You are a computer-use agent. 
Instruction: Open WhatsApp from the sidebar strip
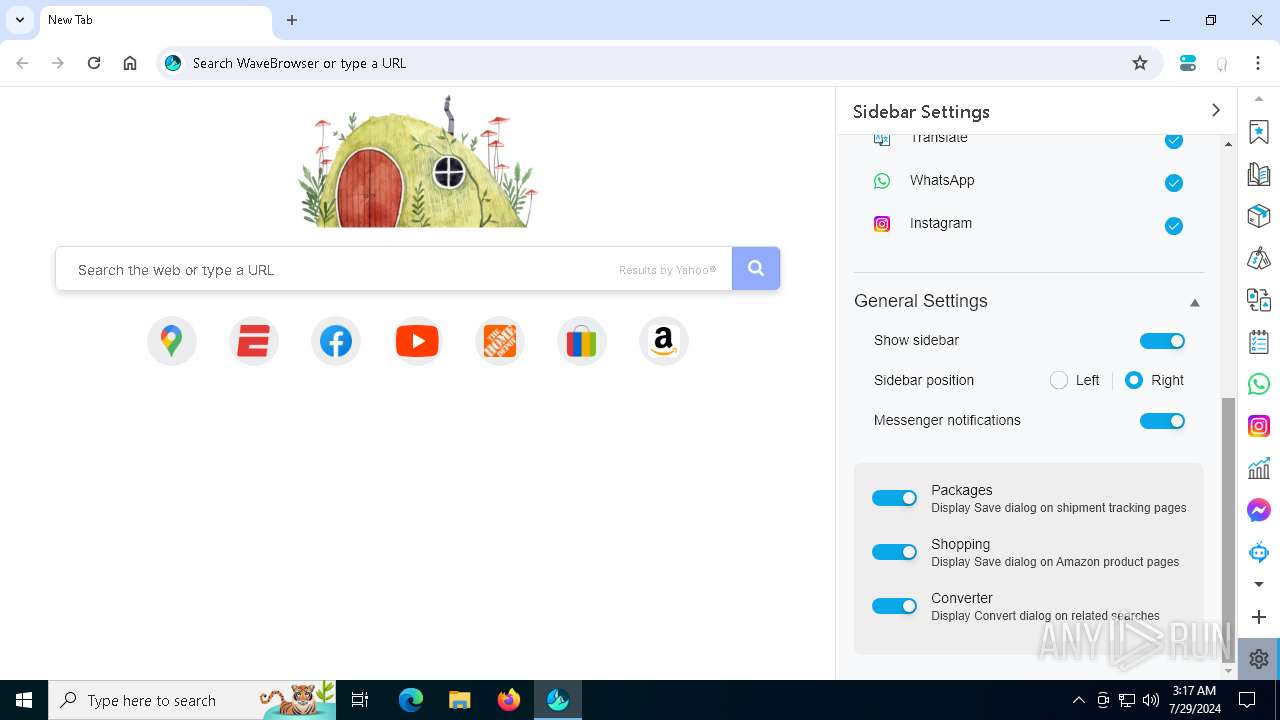coord(1259,384)
